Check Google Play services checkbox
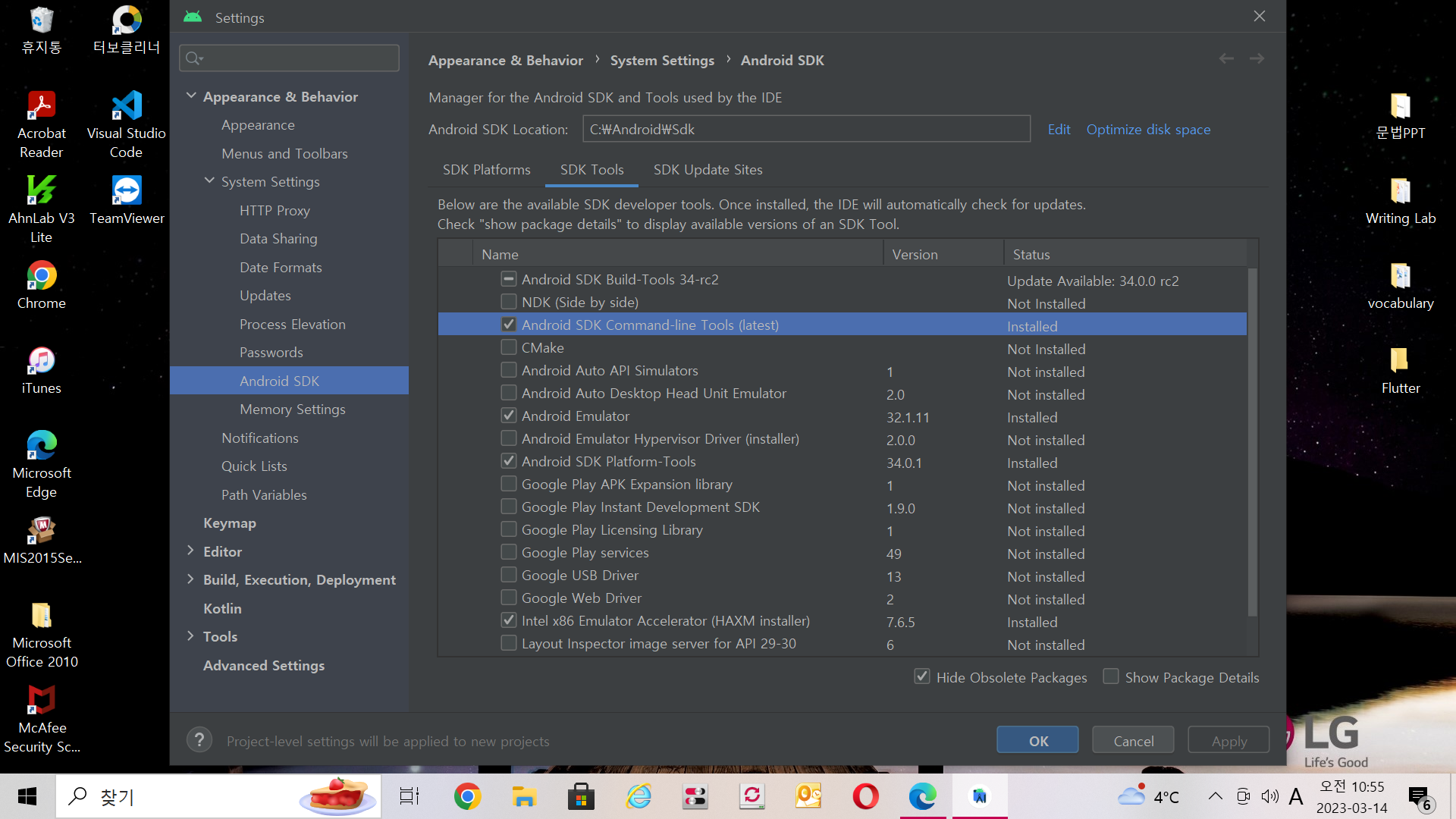 [x=509, y=552]
